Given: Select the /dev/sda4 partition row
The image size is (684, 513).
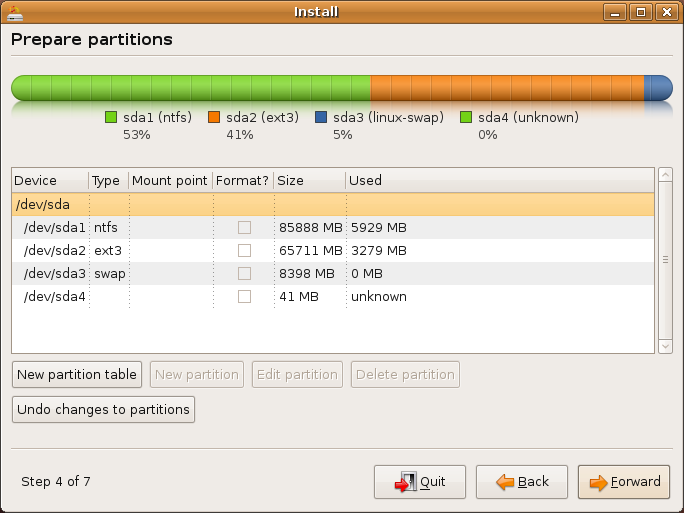Looking at the screenshot, I should pyautogui.click(x=333, y=297).
